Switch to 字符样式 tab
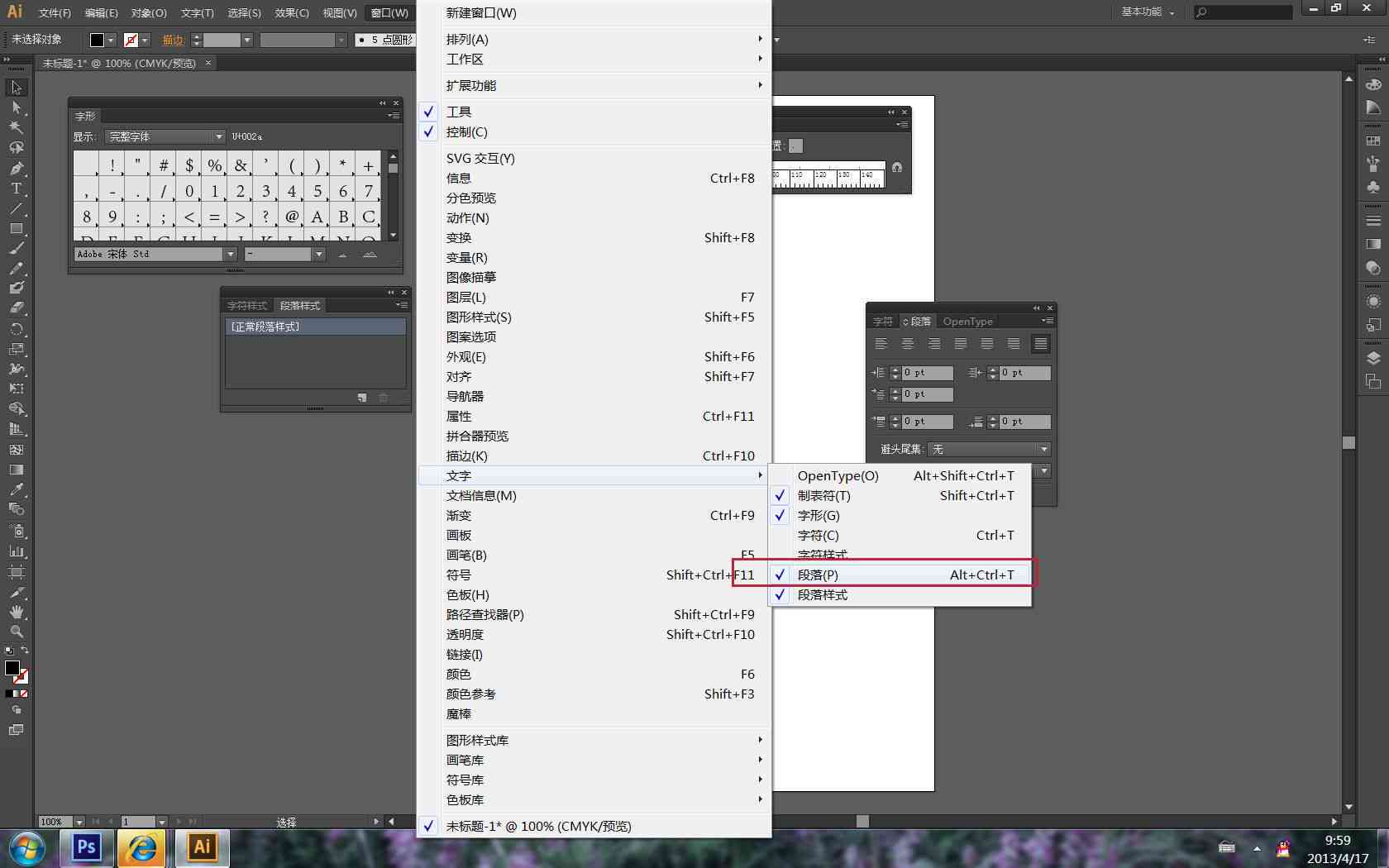 [x=246, y=306]
